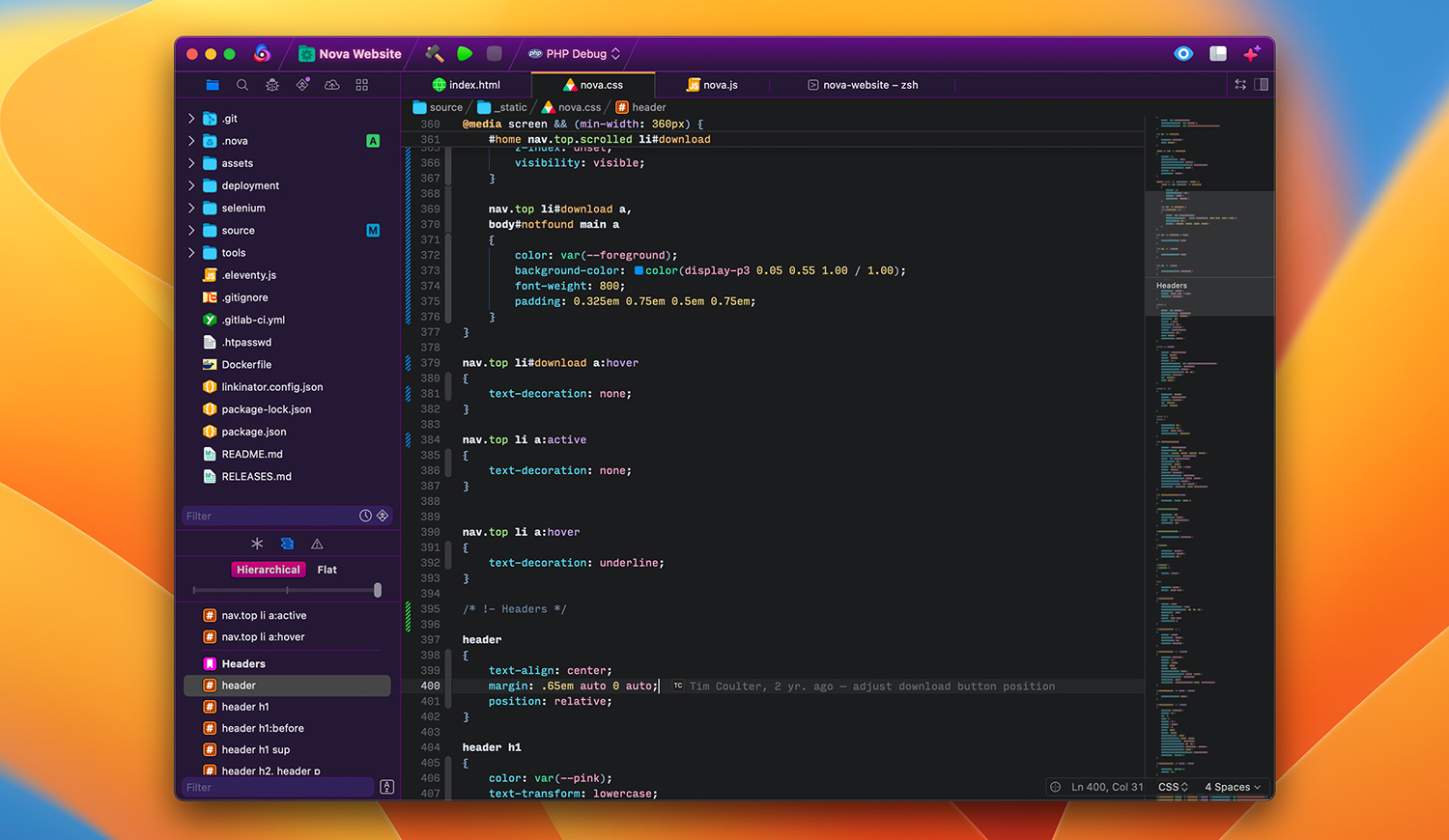Viewport: 1449px width, 840px height.
Task: Switch symbols to Hierarchical view
Action: tap(269, 570)
